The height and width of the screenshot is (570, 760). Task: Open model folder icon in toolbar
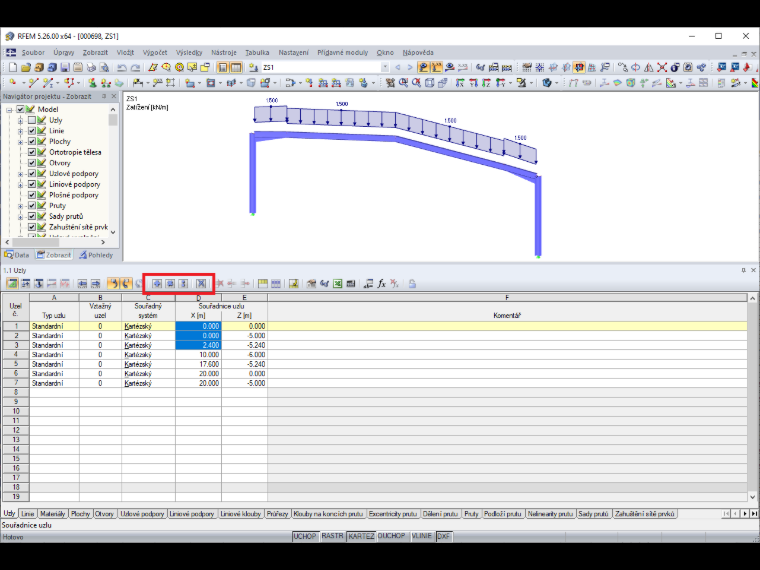26,67
